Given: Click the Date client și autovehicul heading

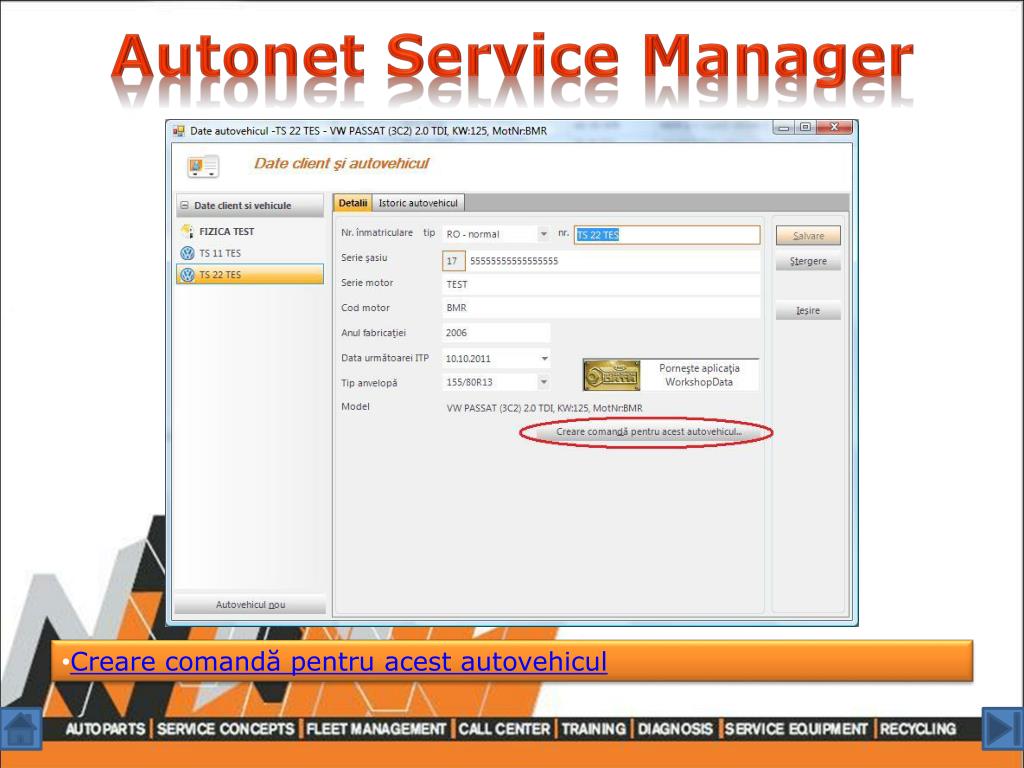Looking at the screenshot, I should pyautogui.click(x=341, y=163).
